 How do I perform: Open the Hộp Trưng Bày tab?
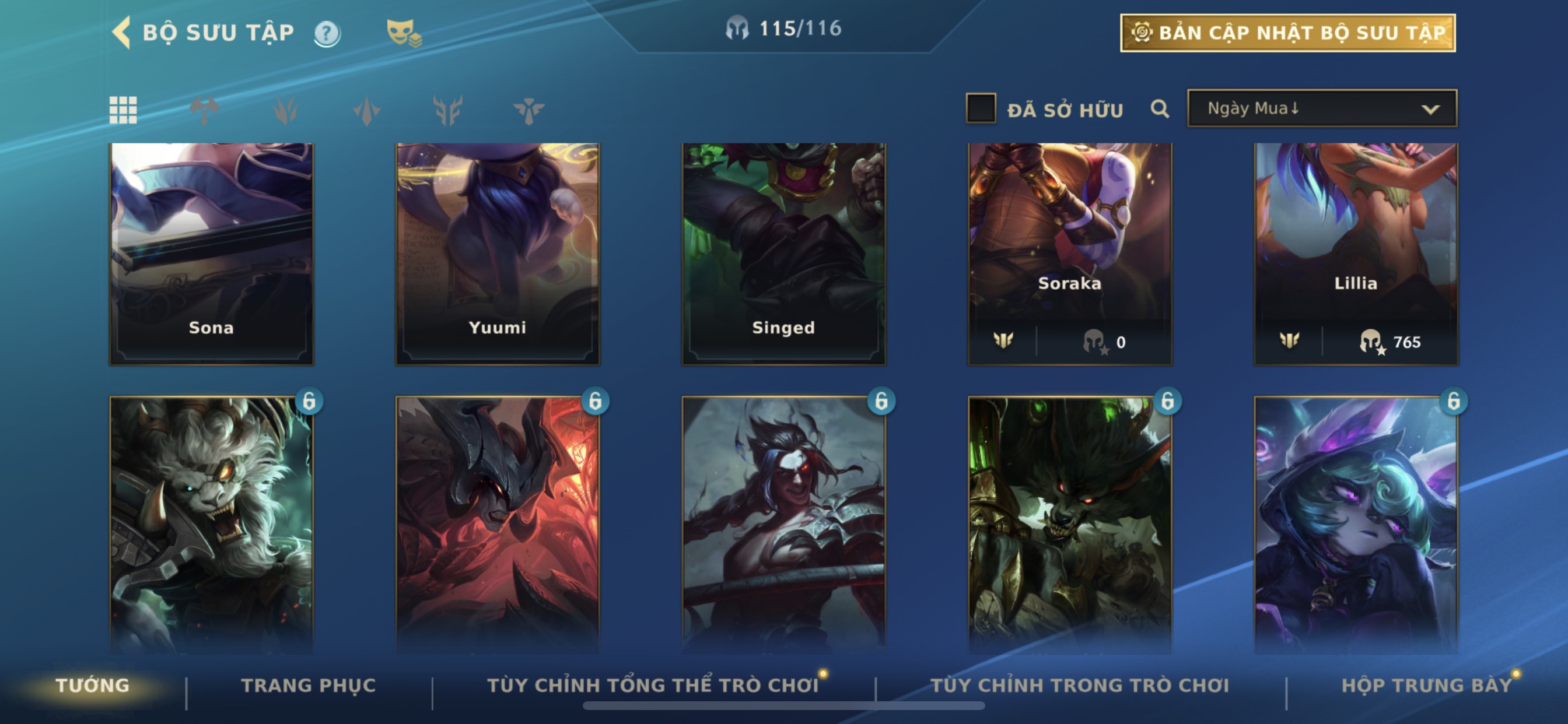click(x=1427, y=686)
